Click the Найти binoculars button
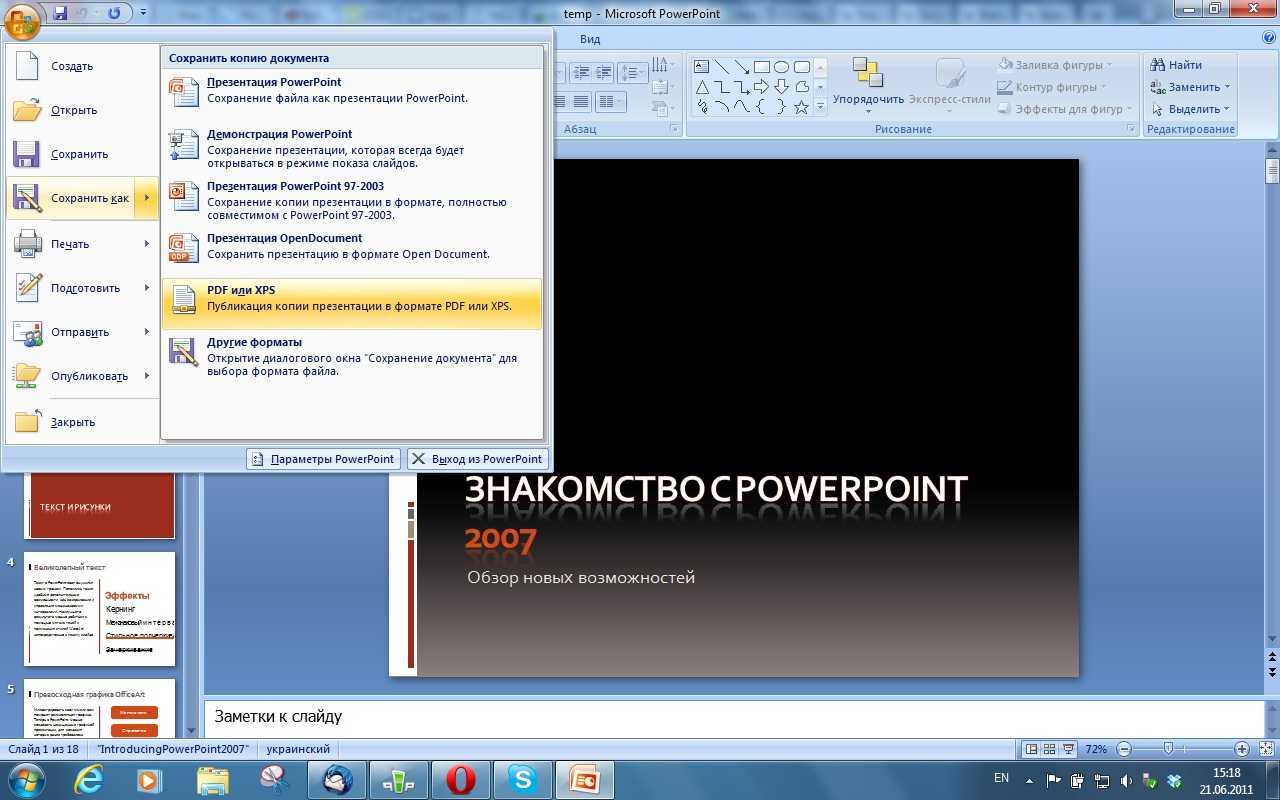Viewport: 1280px width, 800px height. click(1176, 65)
